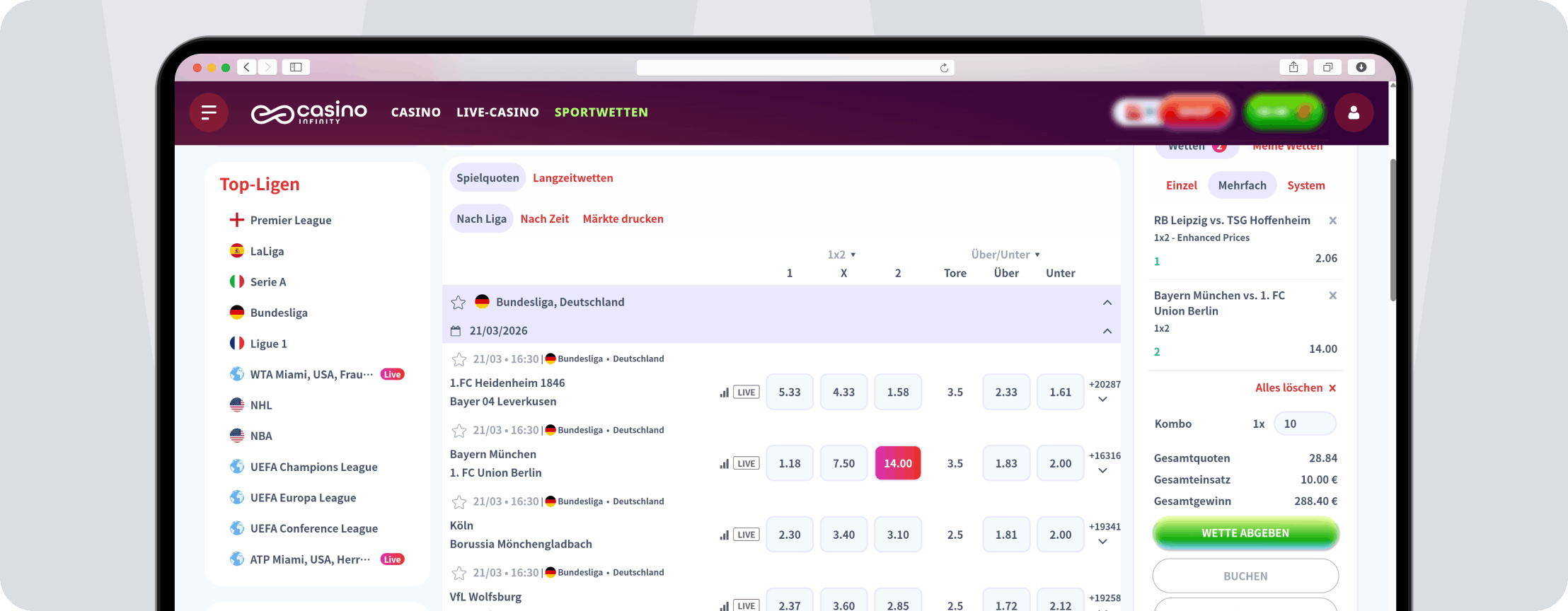Switch the bet slip to Mehrfach

coord(1243,185)
